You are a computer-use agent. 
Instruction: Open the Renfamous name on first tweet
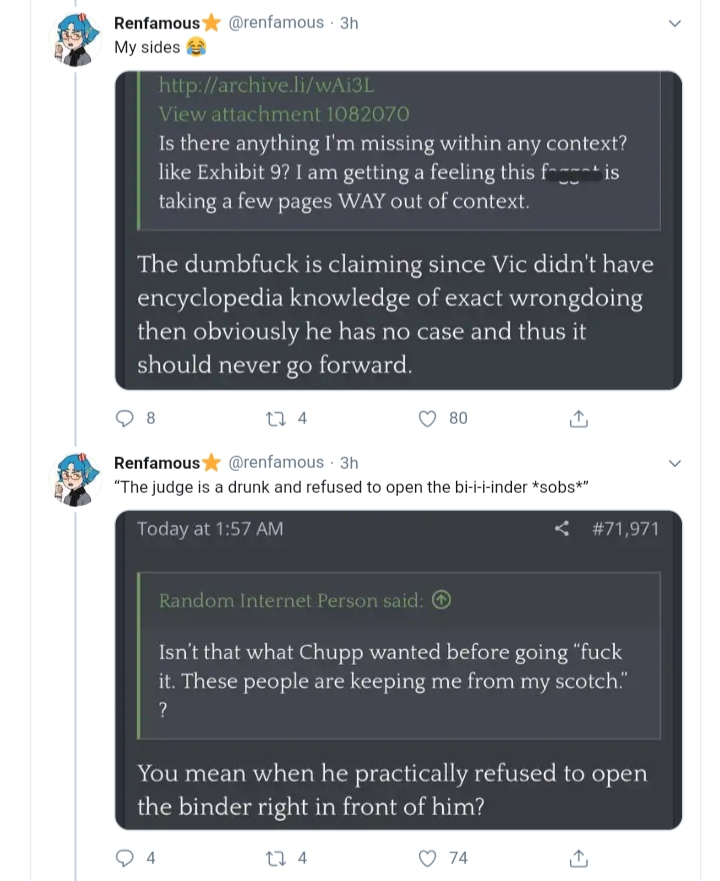[157, 23]
